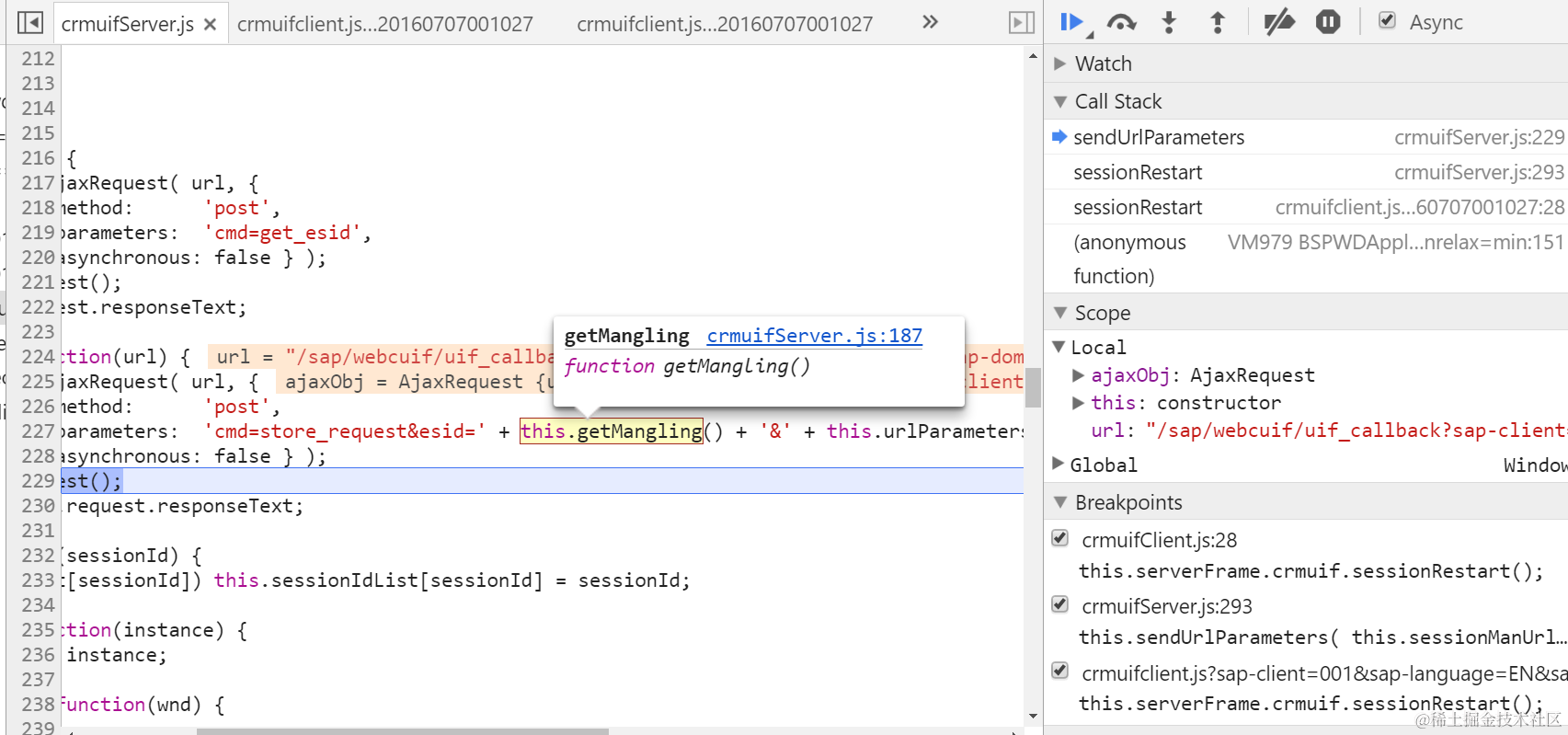
Task: Click line number 224 in the gutter
Action: [x=38, y=356]
